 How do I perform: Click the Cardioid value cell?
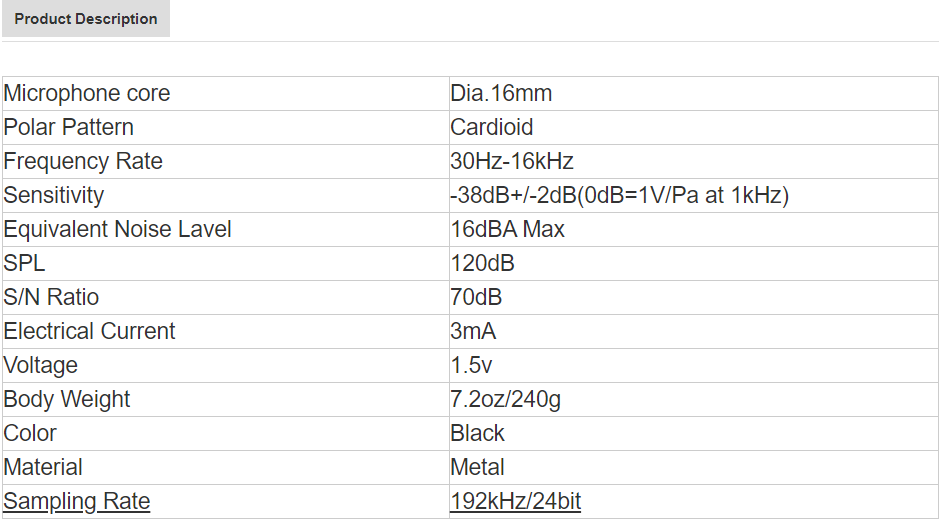pyautogui.click(x=694, y=127)
